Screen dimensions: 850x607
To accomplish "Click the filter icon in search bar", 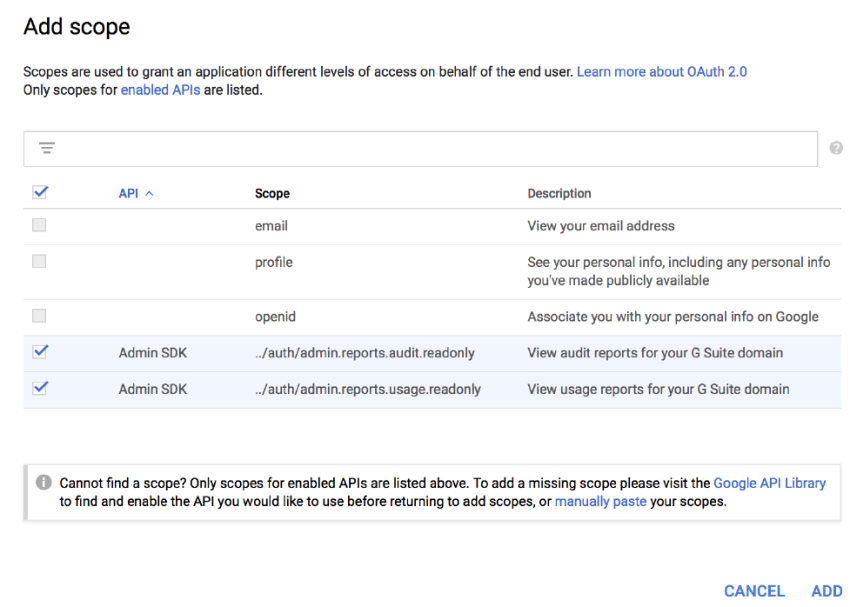I will (x=46, y=148).
